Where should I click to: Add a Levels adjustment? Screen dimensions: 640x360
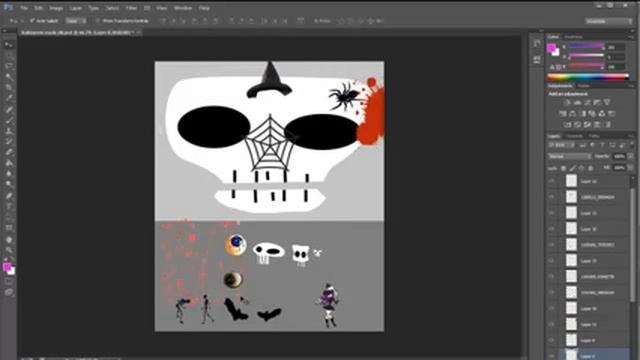coord(577,102)
